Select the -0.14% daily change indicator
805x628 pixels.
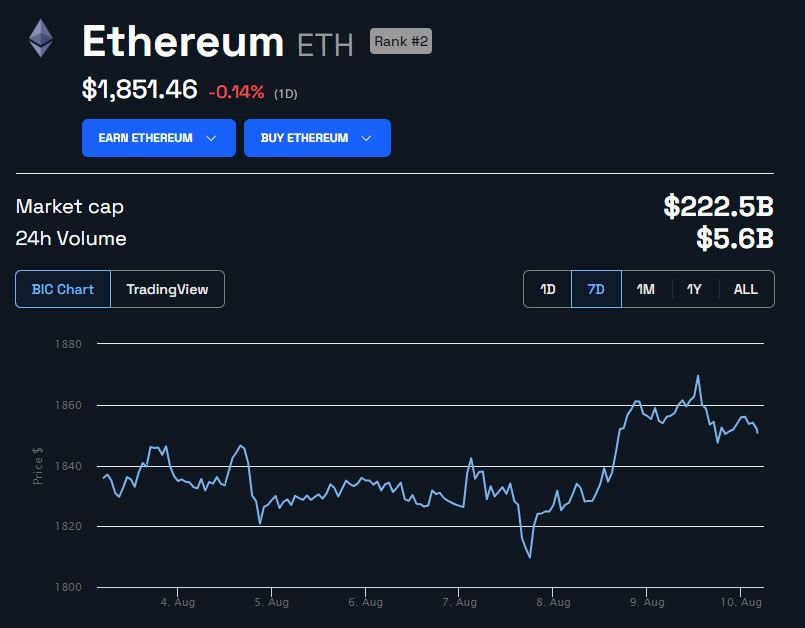click(x=236, y=90)
